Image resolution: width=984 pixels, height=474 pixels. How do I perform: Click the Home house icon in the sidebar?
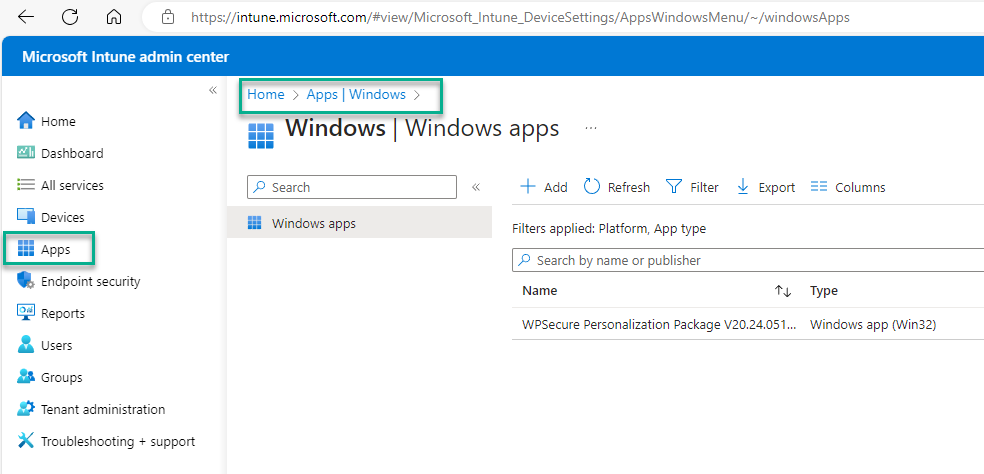(26, 121)
